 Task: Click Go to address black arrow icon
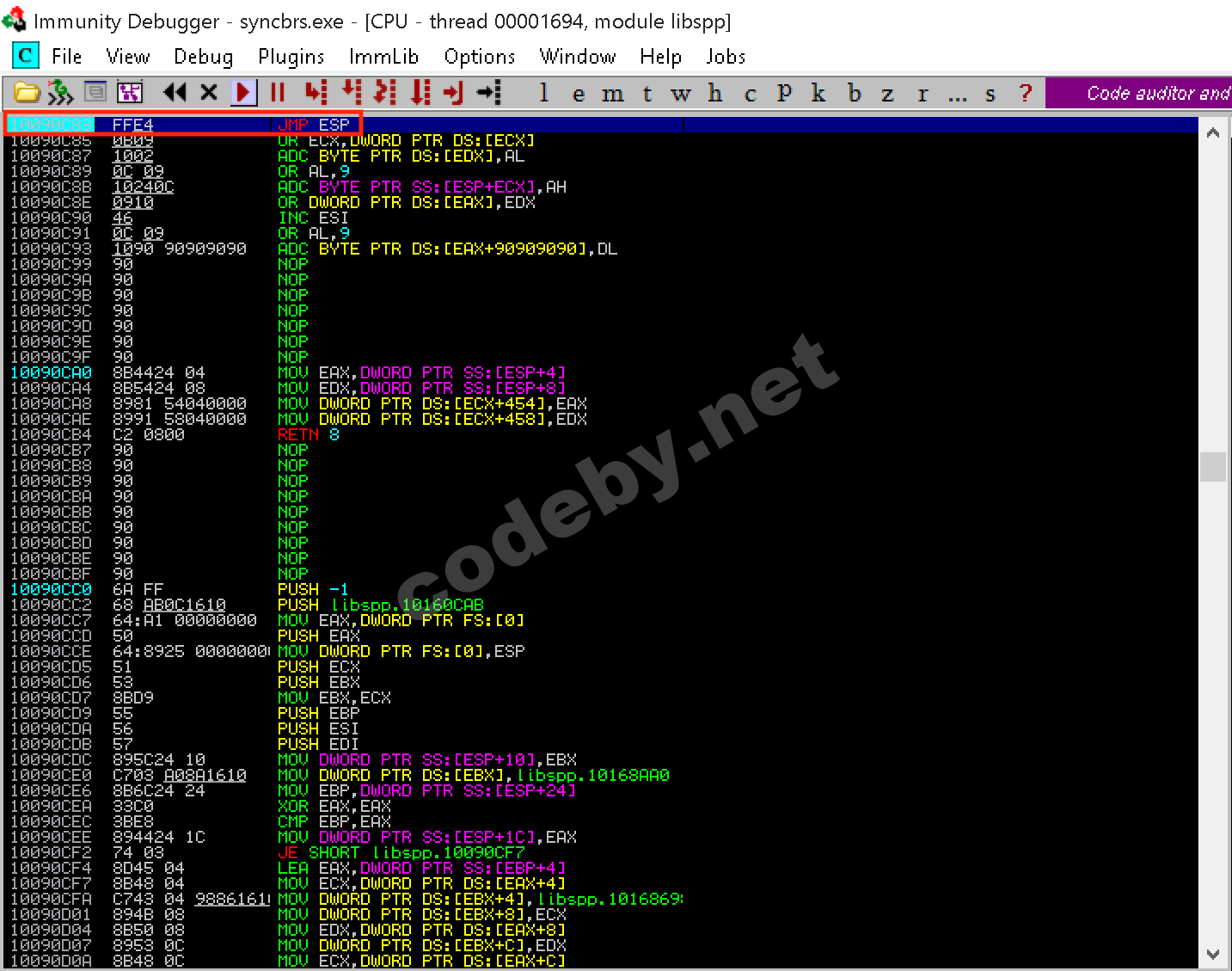[489, 92]
